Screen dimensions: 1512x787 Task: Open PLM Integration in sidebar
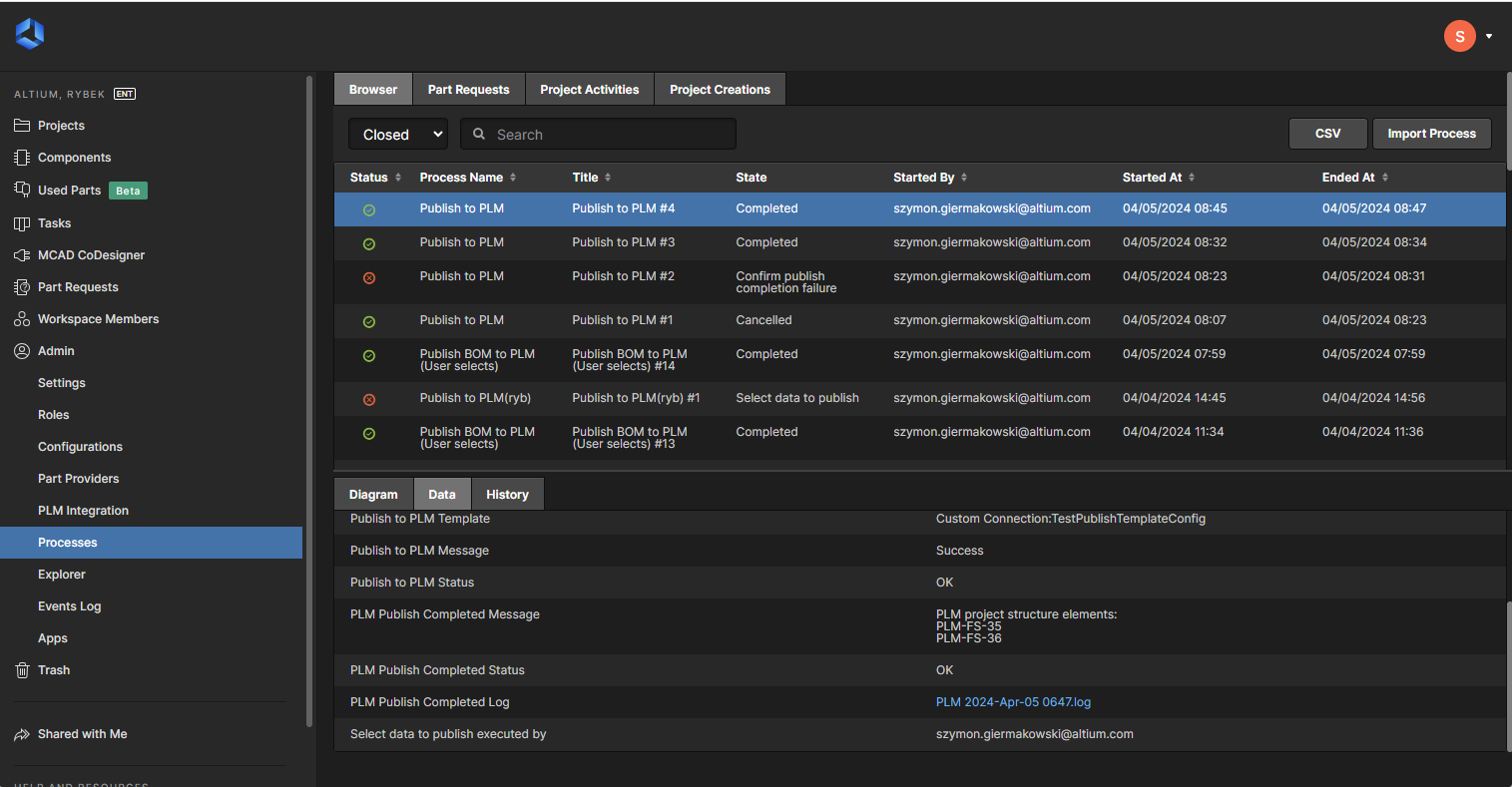83,511
